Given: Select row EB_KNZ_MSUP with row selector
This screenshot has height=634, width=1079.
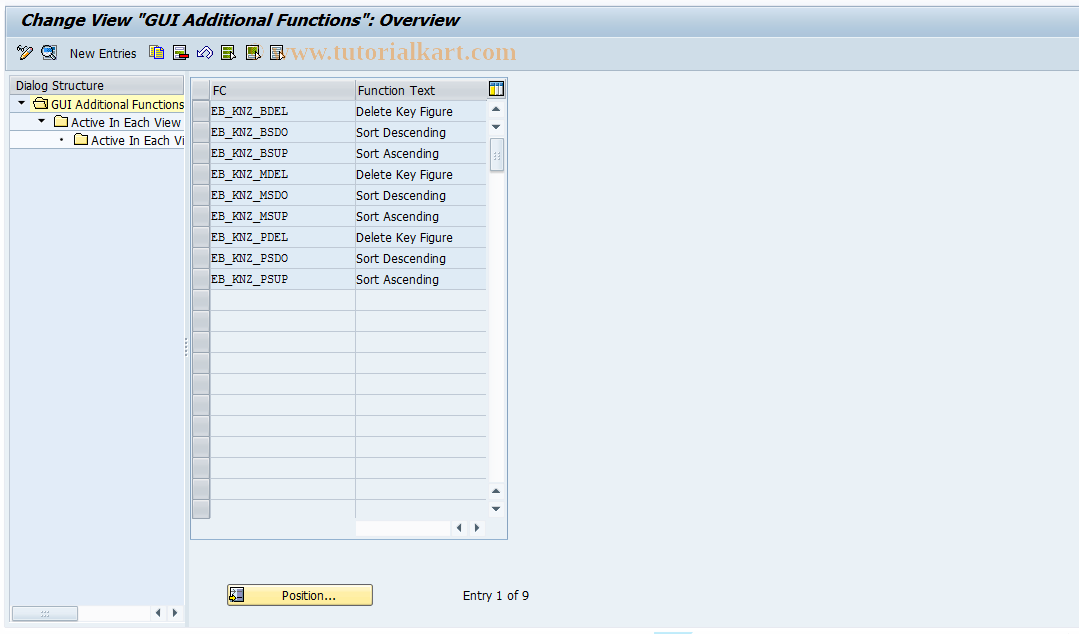Looking at the screenshot, I should pyautogui.click(x=201, y=216).
